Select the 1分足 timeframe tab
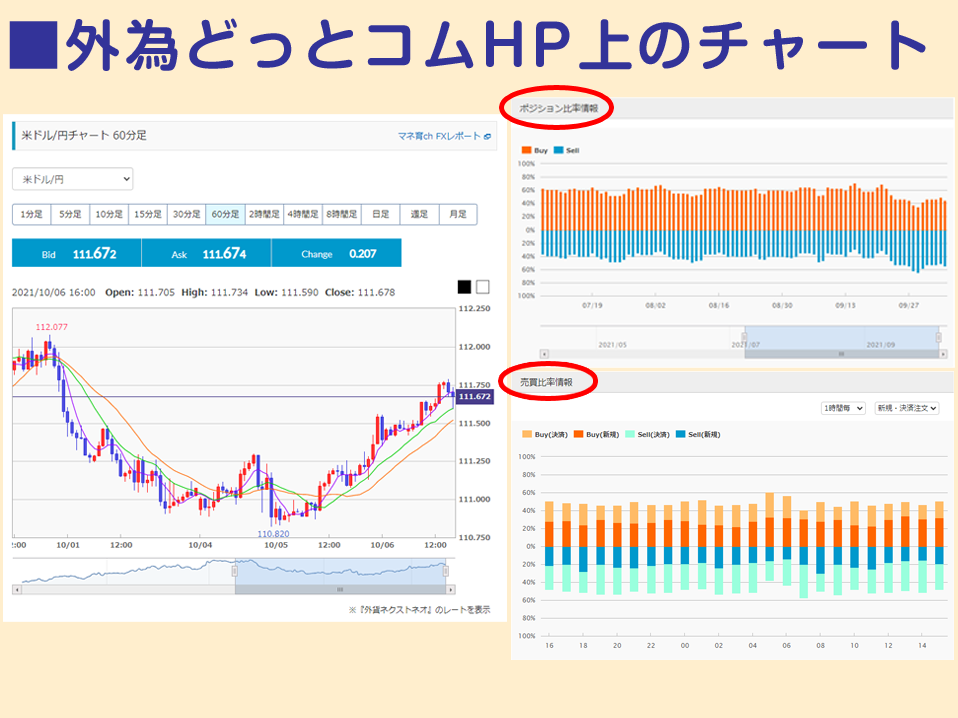Image resolution: width=958 pixels, height=718 pixels. [32, 214]
